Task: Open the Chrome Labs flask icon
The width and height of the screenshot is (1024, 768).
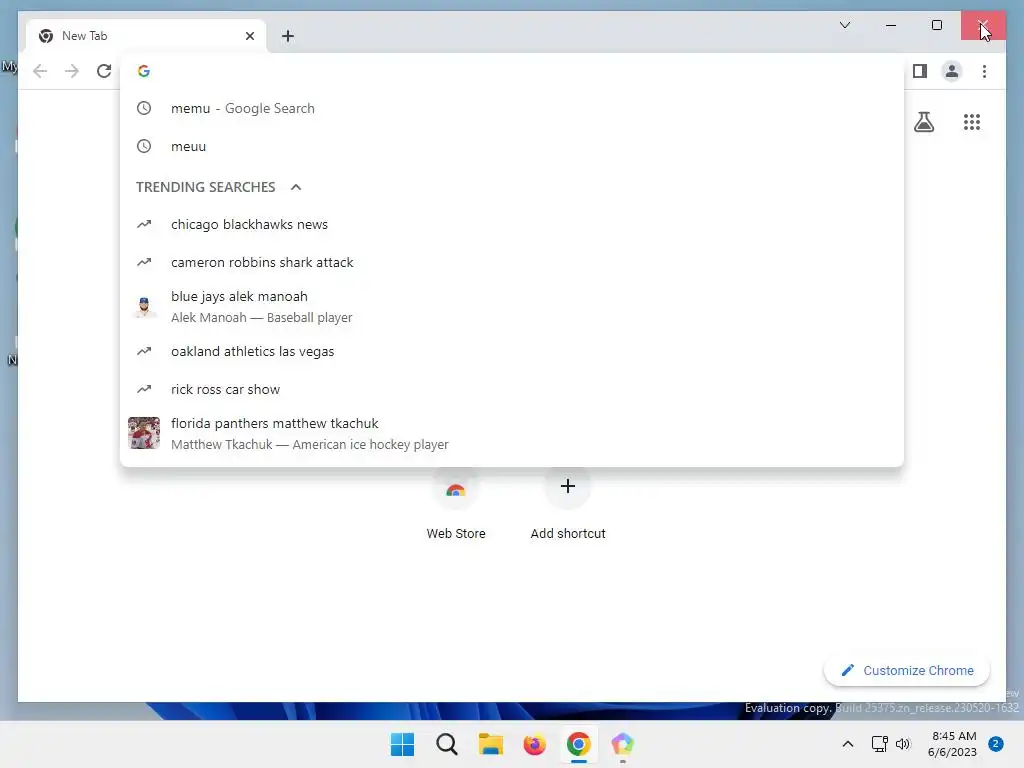Action: coord(923,122)
